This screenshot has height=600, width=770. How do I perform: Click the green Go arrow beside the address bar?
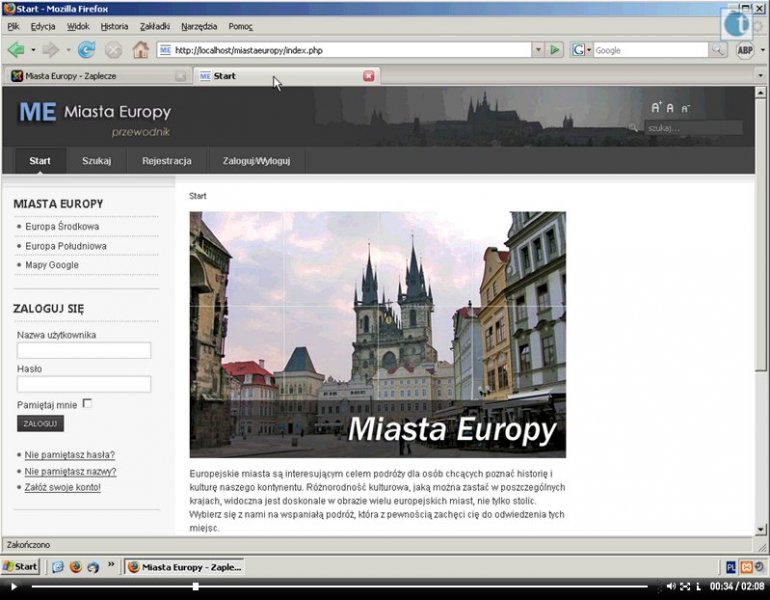pos(555,49)
